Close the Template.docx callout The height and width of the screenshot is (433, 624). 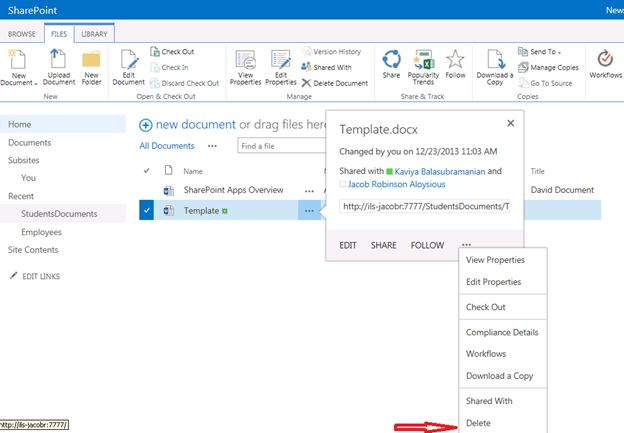click(x=511, y=123)
